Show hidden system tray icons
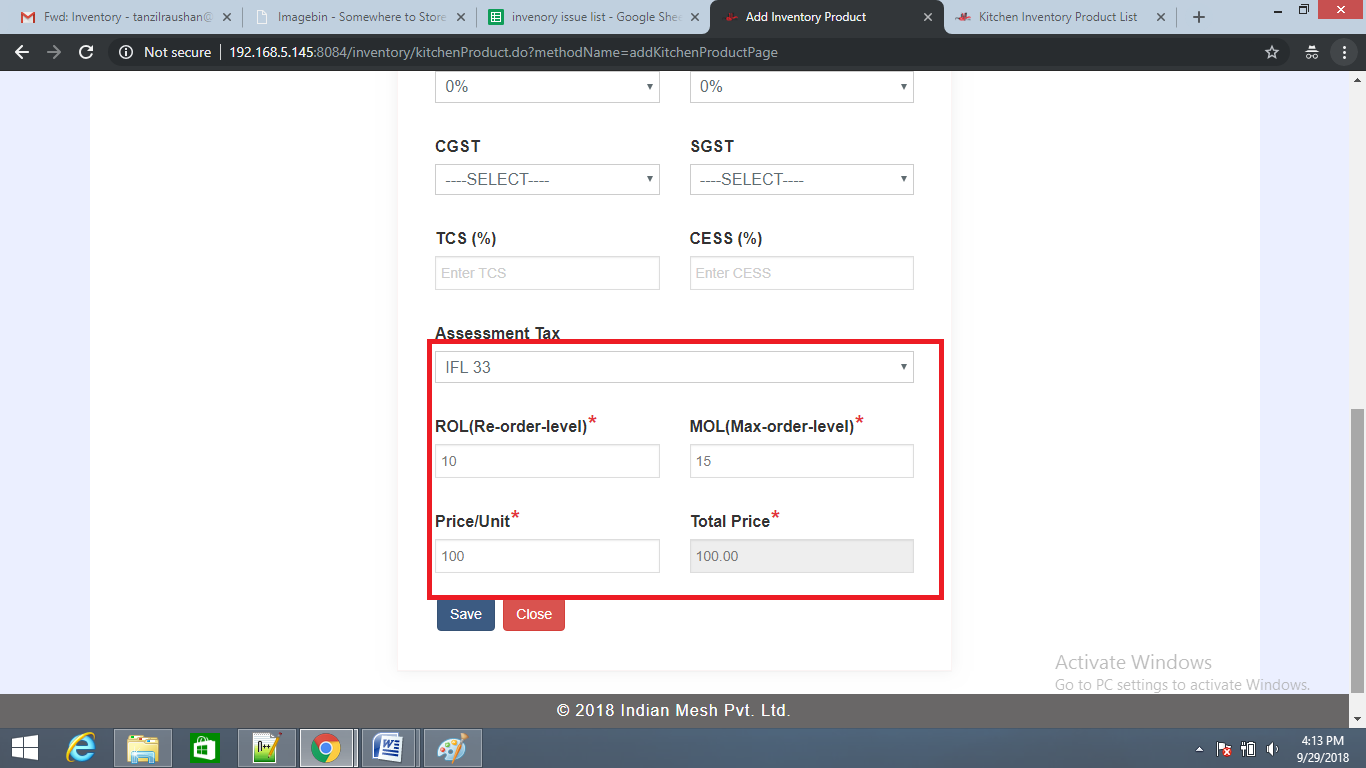The height and width of the screenshot is (768, 1366). click(1200, 749)
